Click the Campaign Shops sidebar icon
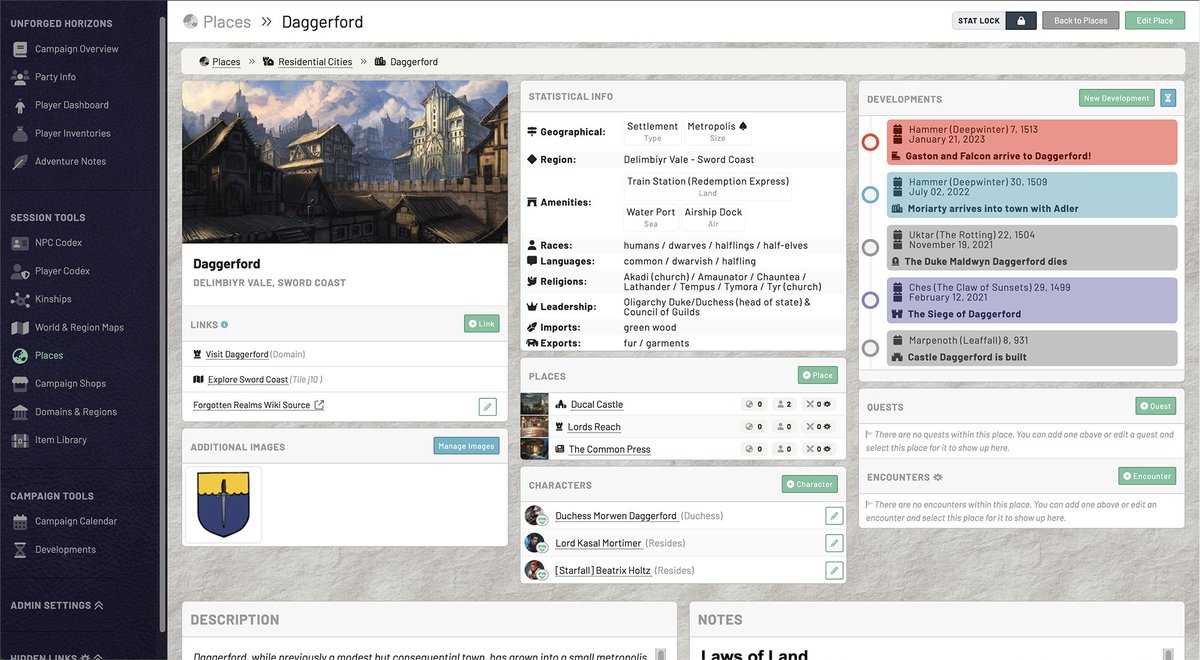The width and height of the screenshot is (1200, 660). pyautogui.click(x=20, y=383)
